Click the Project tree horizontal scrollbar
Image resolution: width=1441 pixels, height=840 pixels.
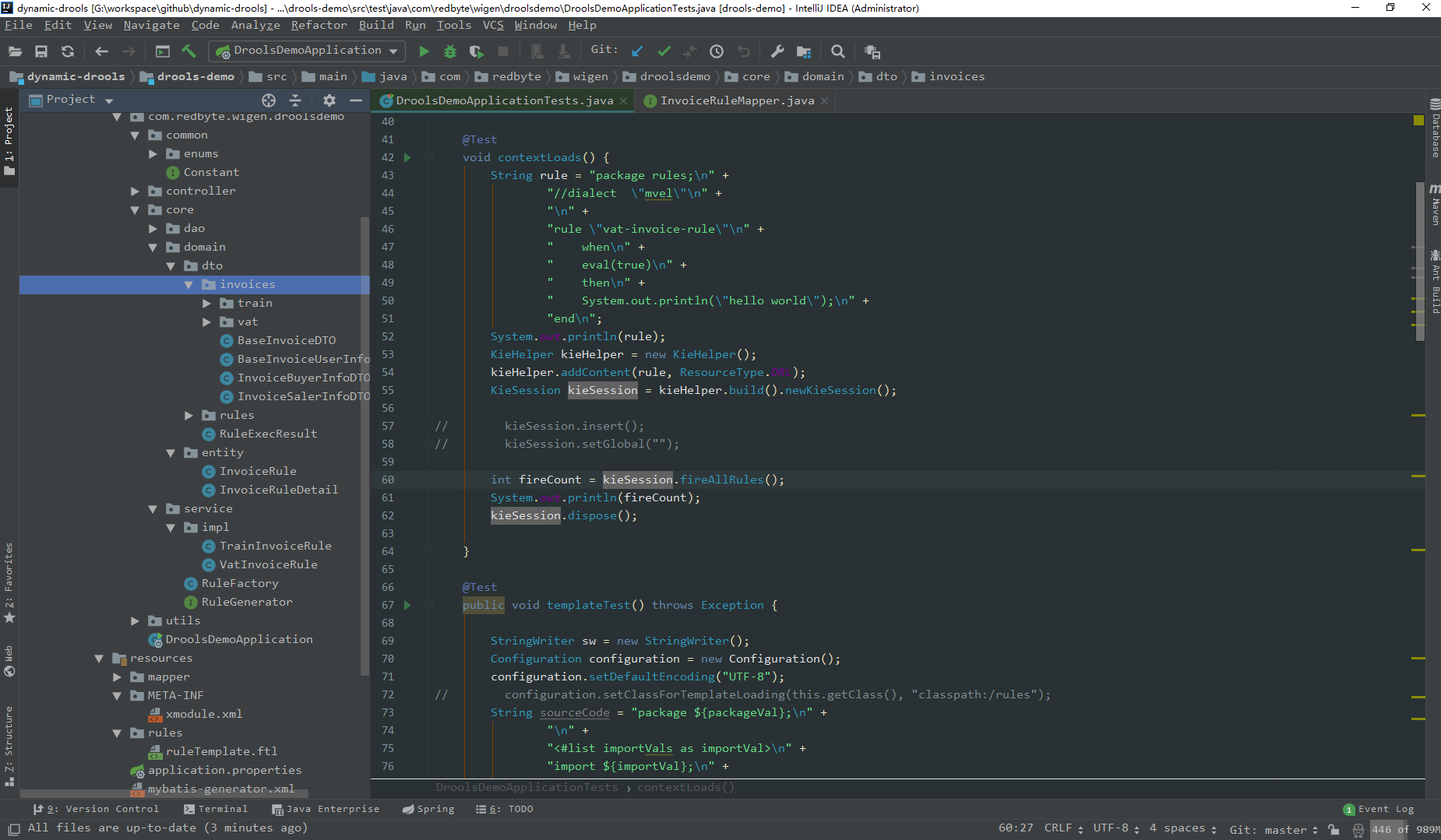[164, 794]
